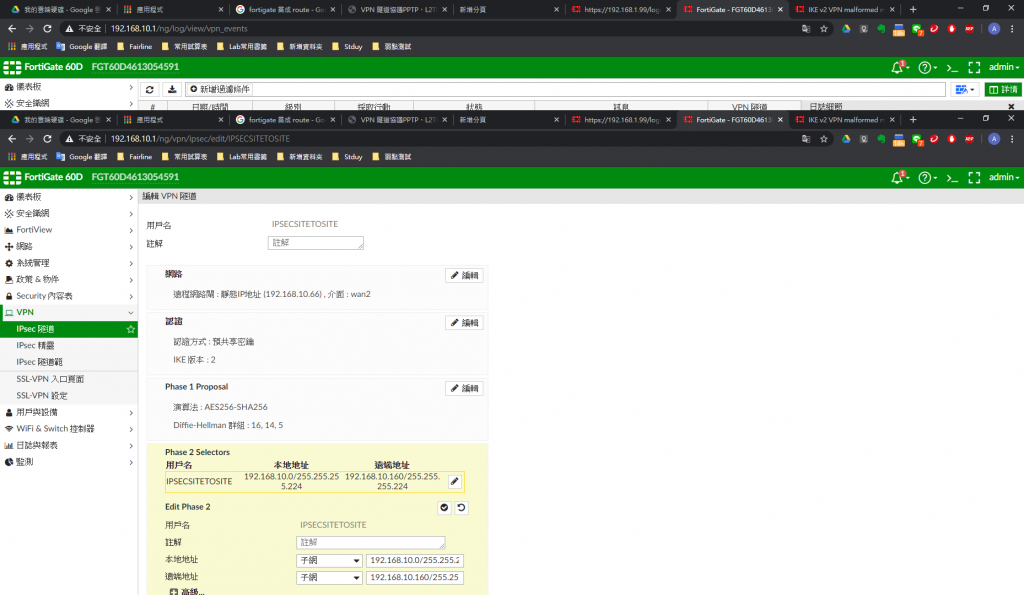Open notifications bell in back window
Image resolution: width=1024 pixels, height=595 pixels.
(x=899, y=67)
